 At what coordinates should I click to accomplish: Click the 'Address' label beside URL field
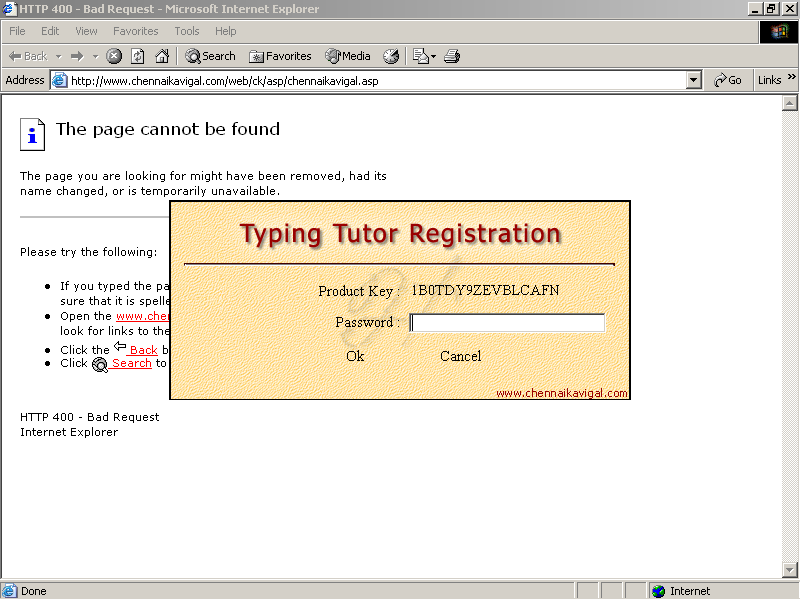pos(24,80)
